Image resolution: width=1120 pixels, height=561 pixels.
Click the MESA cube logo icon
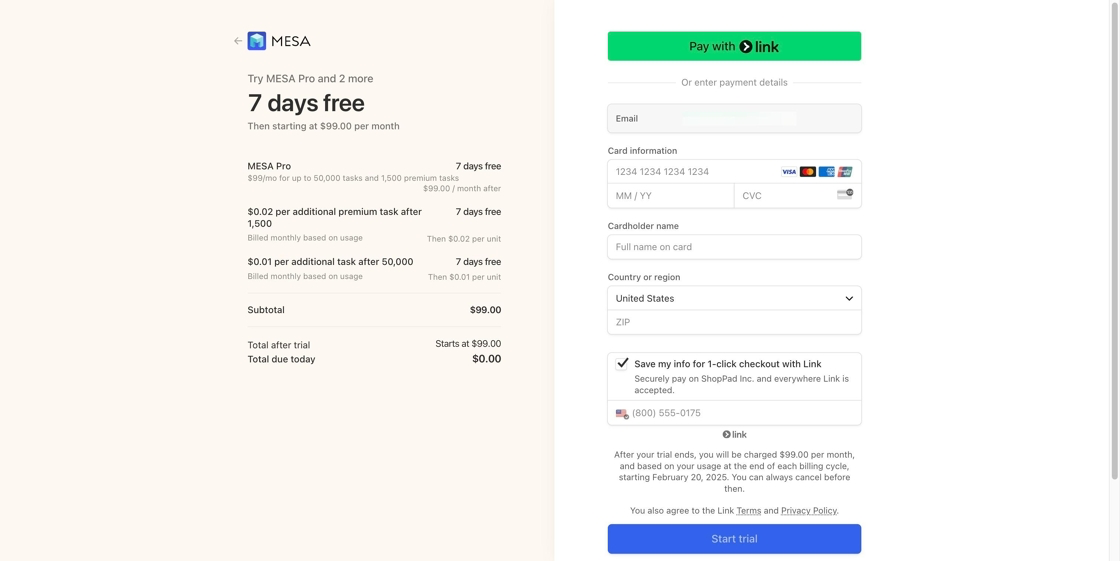pyautogui.click(x=257, y=41)
